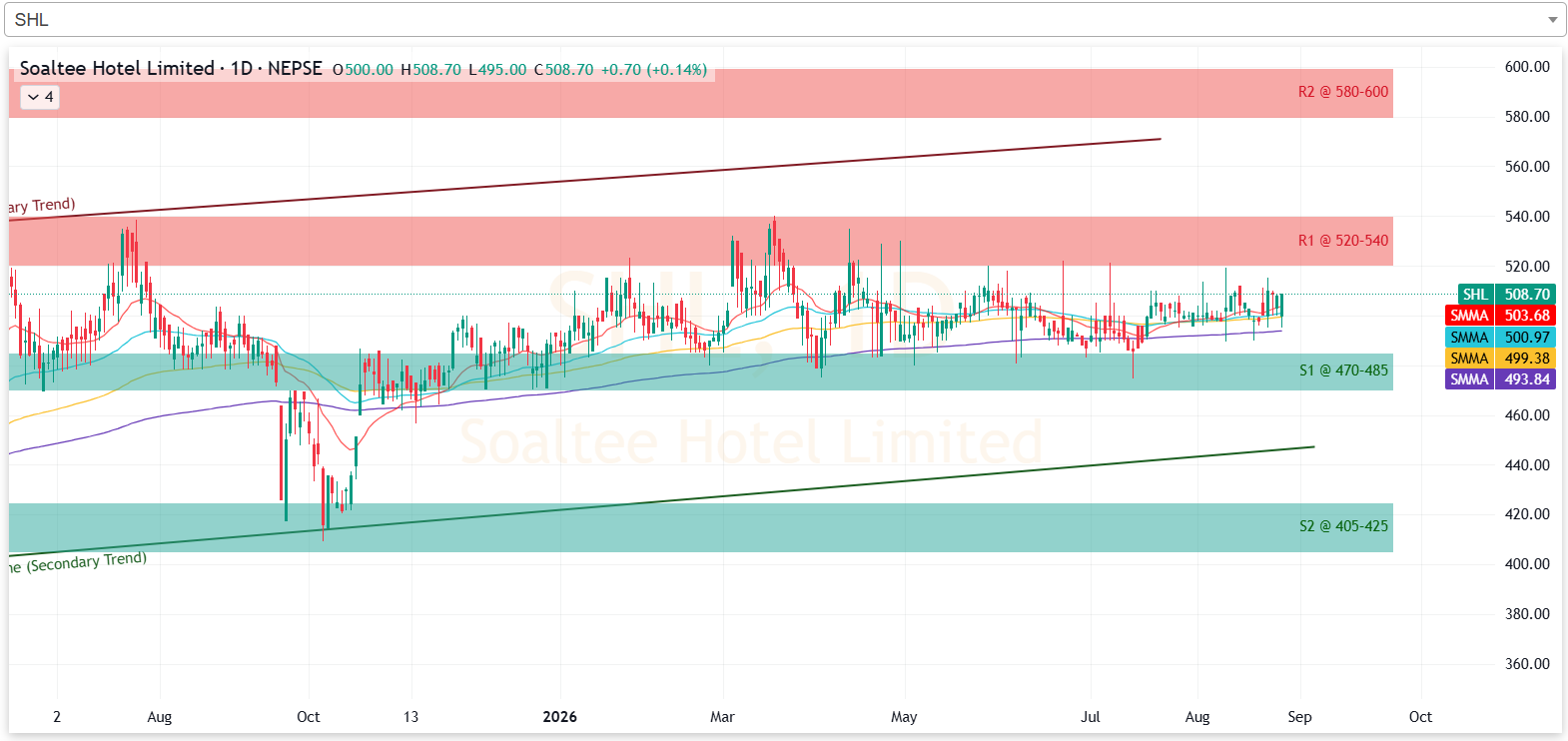Click the 380.00 price axis label

click(1527, 614)
